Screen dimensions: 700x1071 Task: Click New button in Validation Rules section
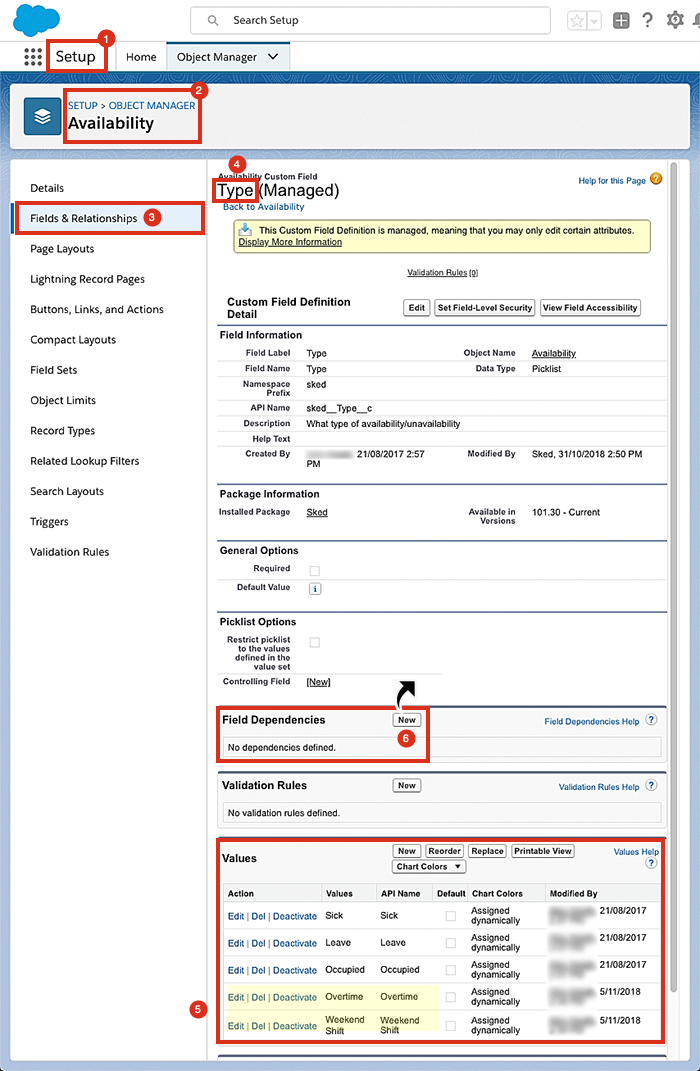point(407,785)
